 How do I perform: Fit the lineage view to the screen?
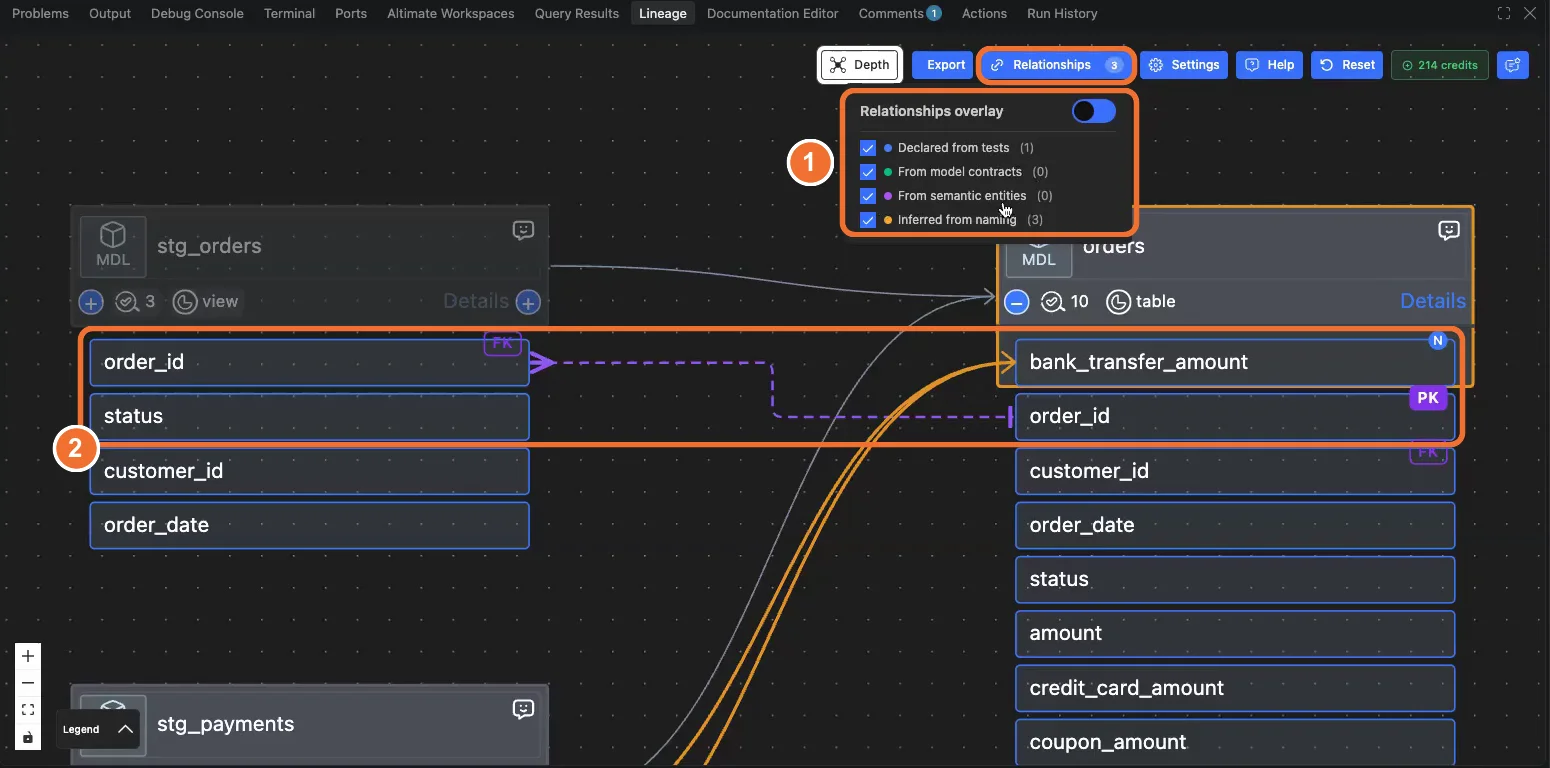click(x=28, y=710)
